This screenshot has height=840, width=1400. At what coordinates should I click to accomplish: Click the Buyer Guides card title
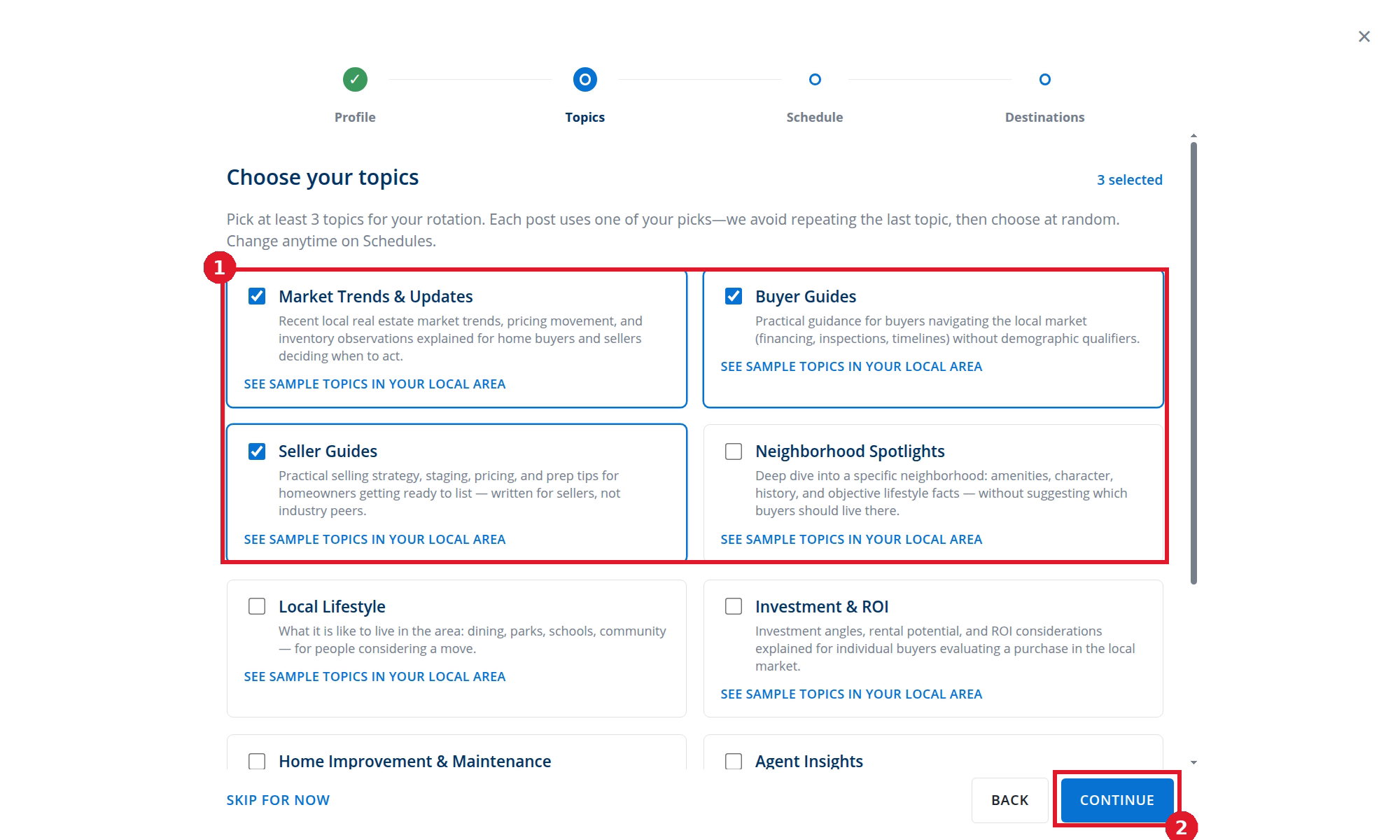(805, 296)
